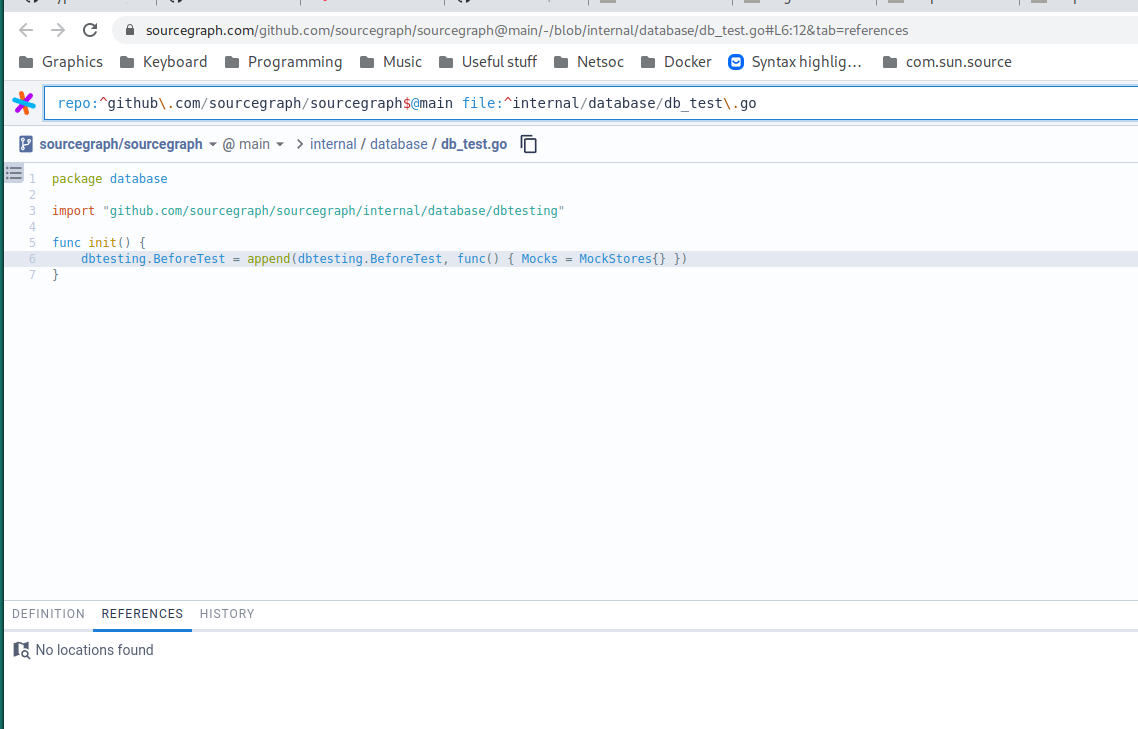
Task: Focus the Sourcegraph search query field
Action: pyautogui.click(x=589, y=103)
